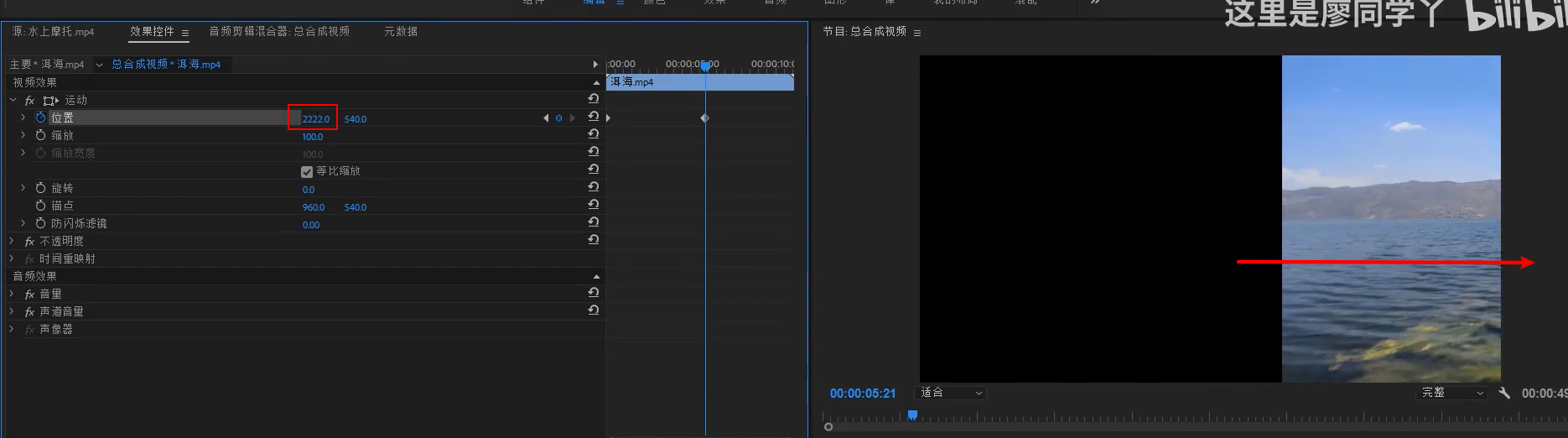Toggle animation stopwatch for 锚点
The height and width of the screenshot is (438, 1568).
[x=40, y=206]
